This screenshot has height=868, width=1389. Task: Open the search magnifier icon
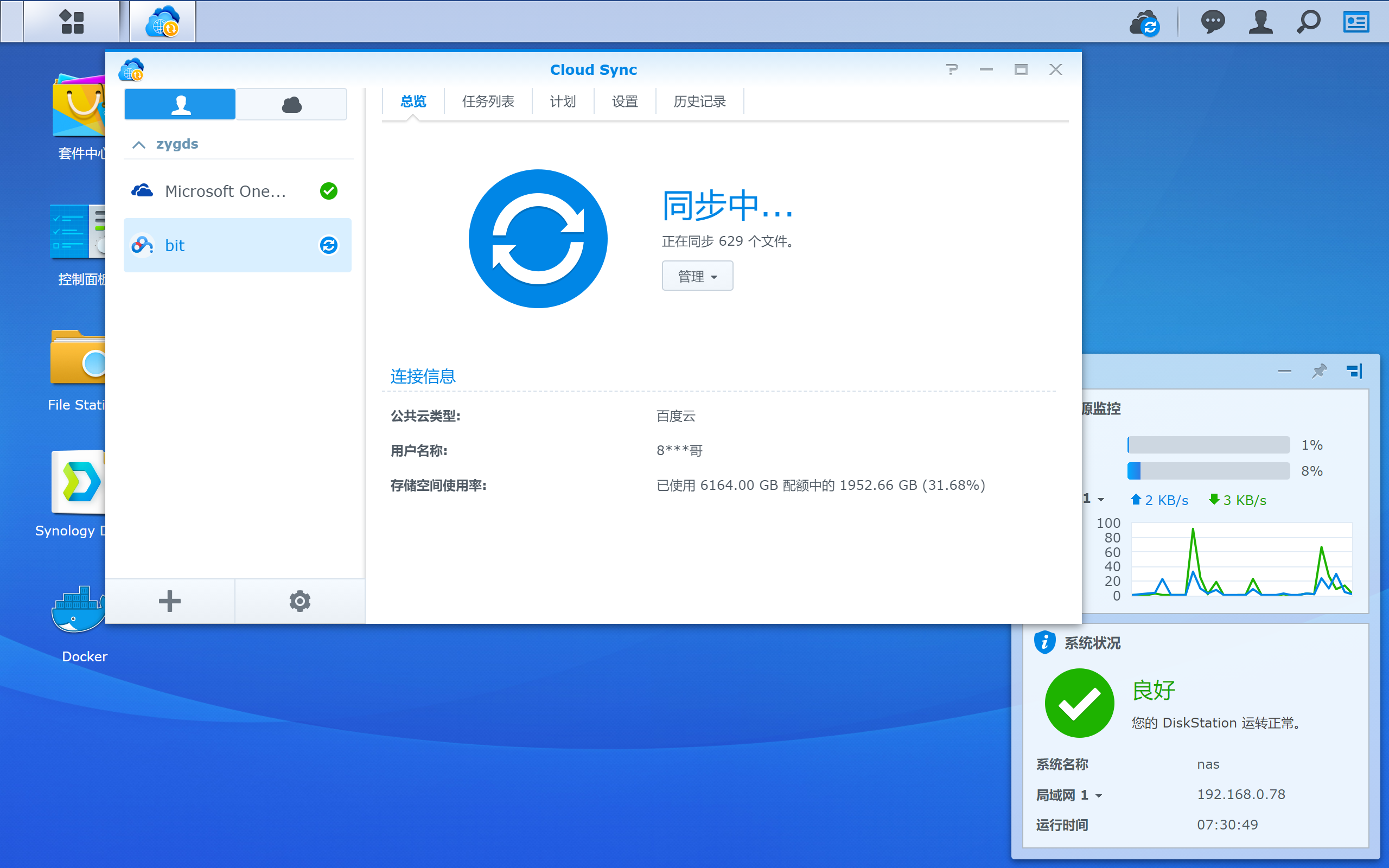click(x=1308, y=22)
